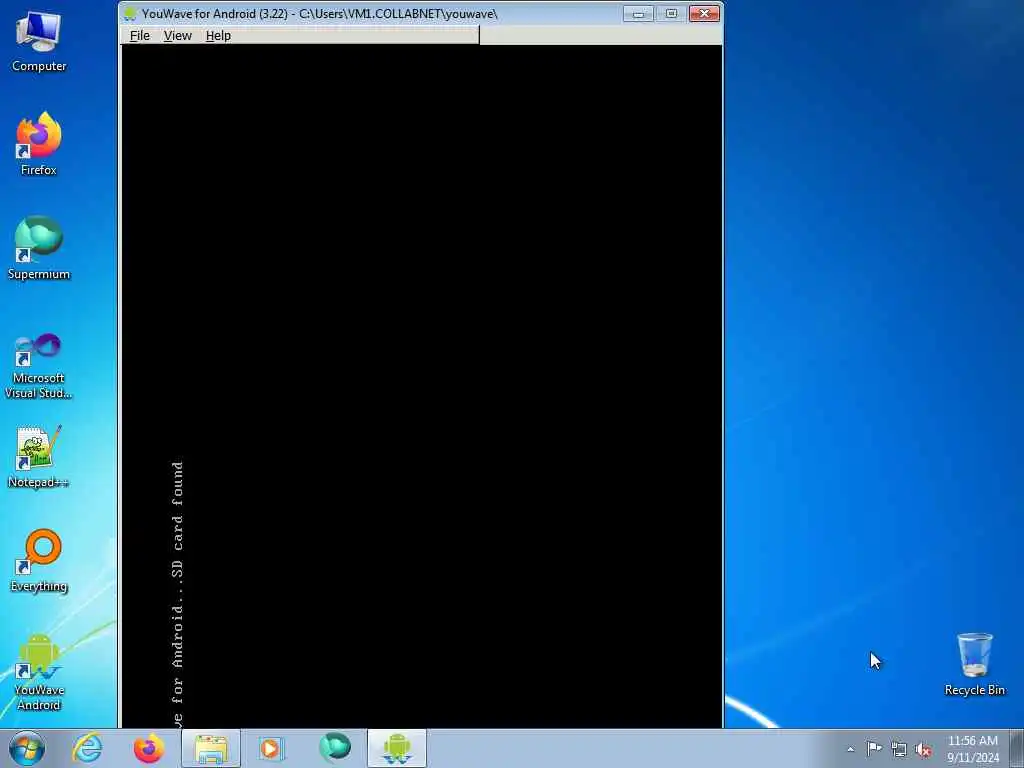This screenshot has width=1024, height=768.
Task: Close the YouWave for Android window
Action: coord(704,14)
